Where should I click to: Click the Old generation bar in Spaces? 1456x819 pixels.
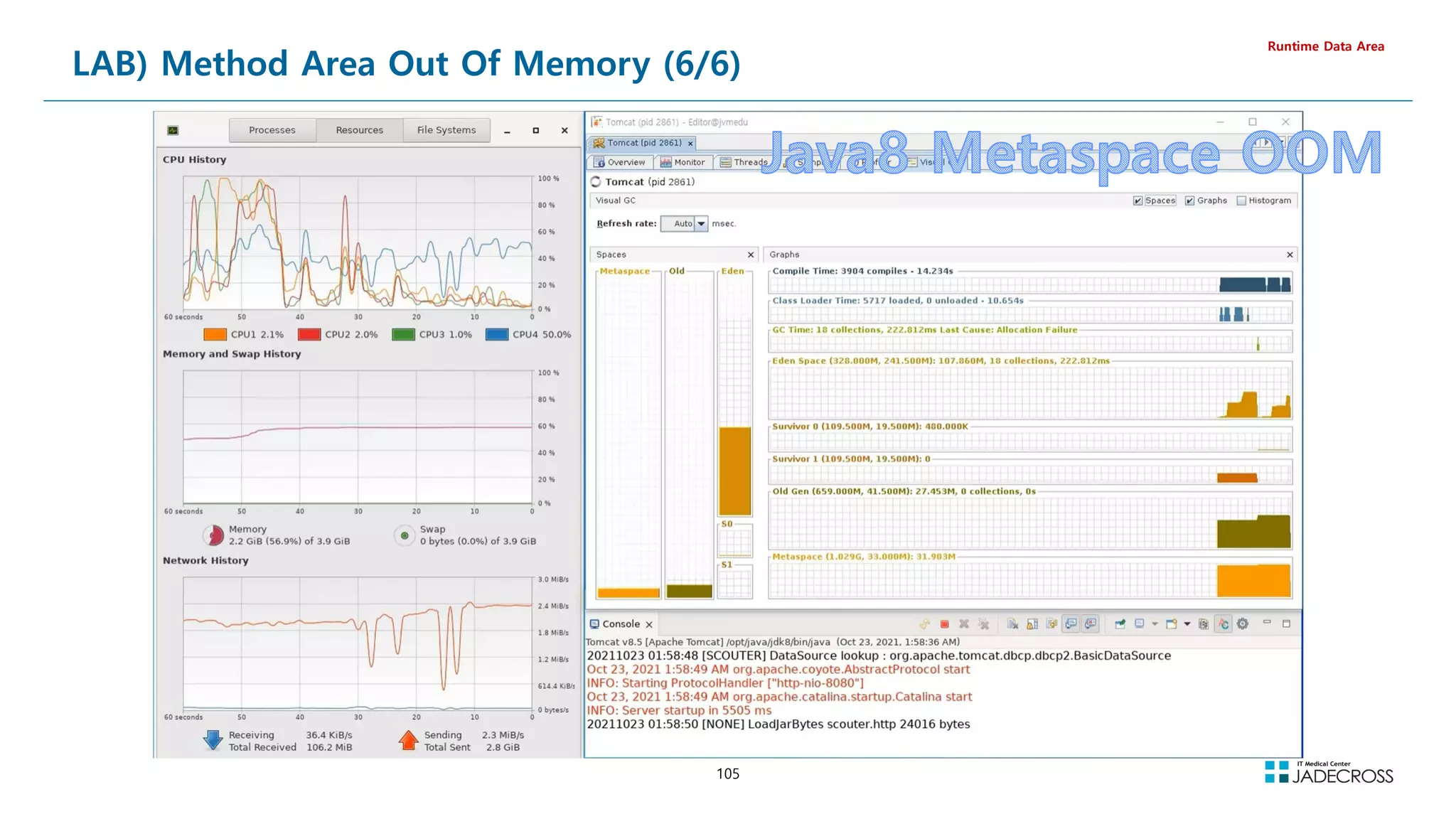pos(689,591)
